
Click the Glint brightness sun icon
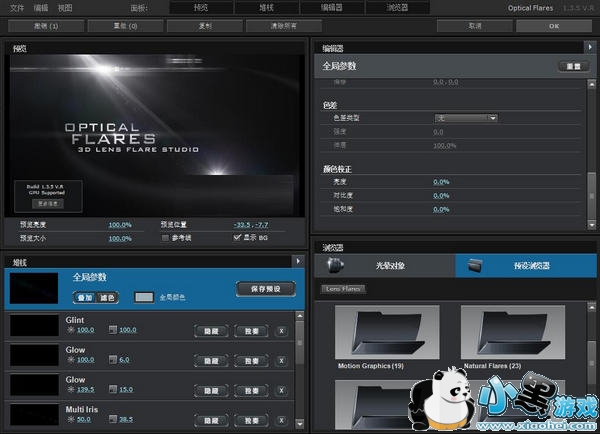71,330
